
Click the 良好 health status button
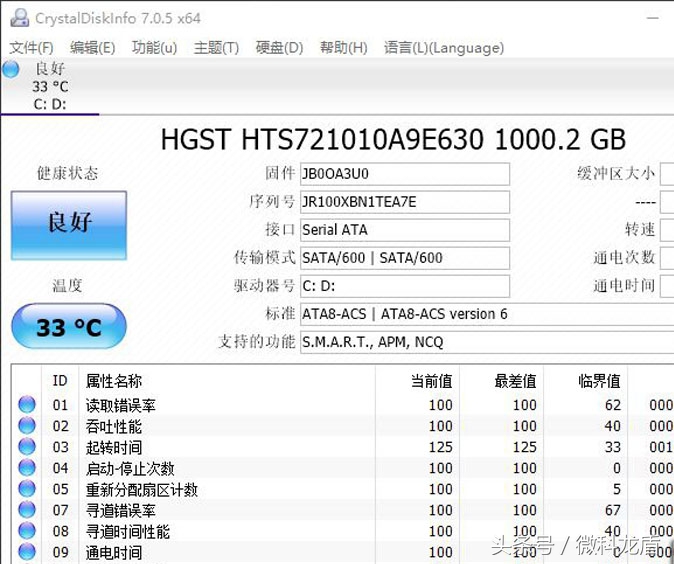point(69,226)
